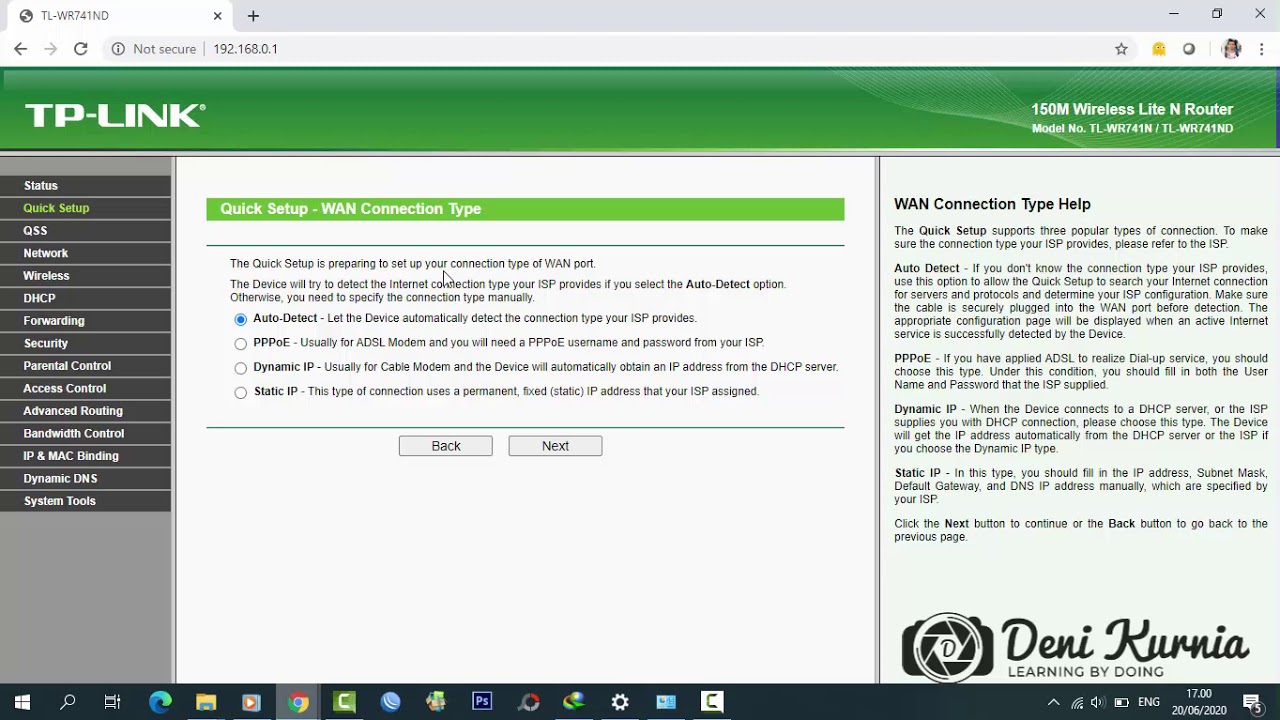Bookmark this page with the star icon
Screen dimensions: 1280x720
pyautogui.click(x=1121, y=49)
